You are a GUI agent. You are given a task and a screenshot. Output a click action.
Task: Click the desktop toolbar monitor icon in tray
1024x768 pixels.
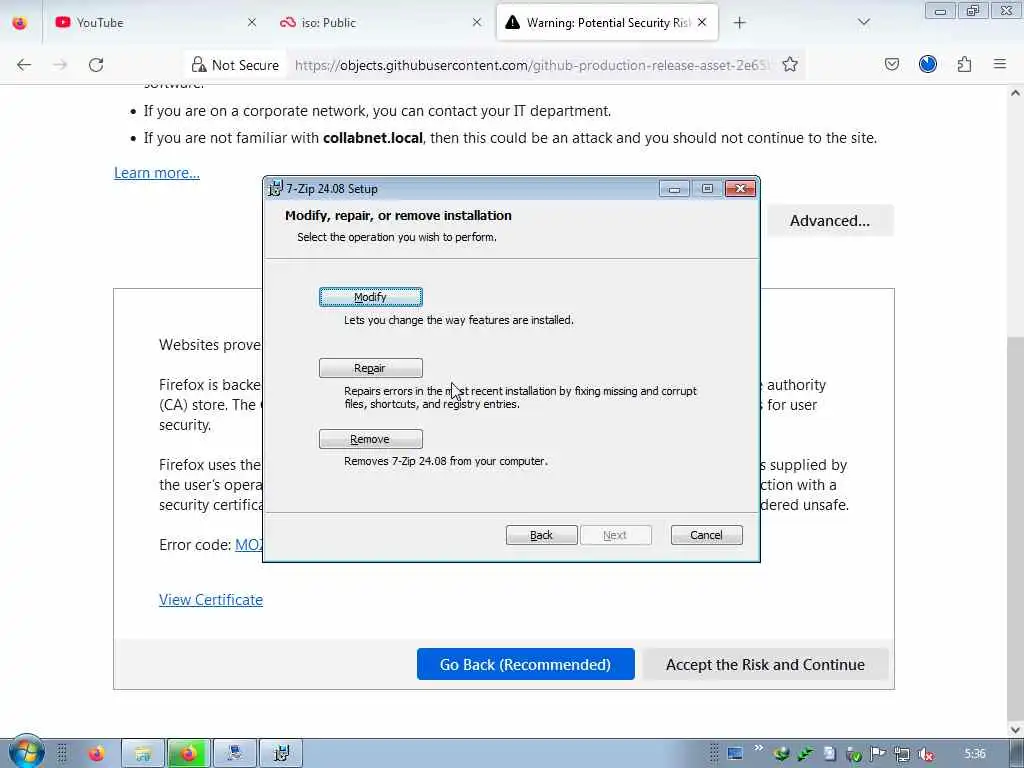[735, 754]
